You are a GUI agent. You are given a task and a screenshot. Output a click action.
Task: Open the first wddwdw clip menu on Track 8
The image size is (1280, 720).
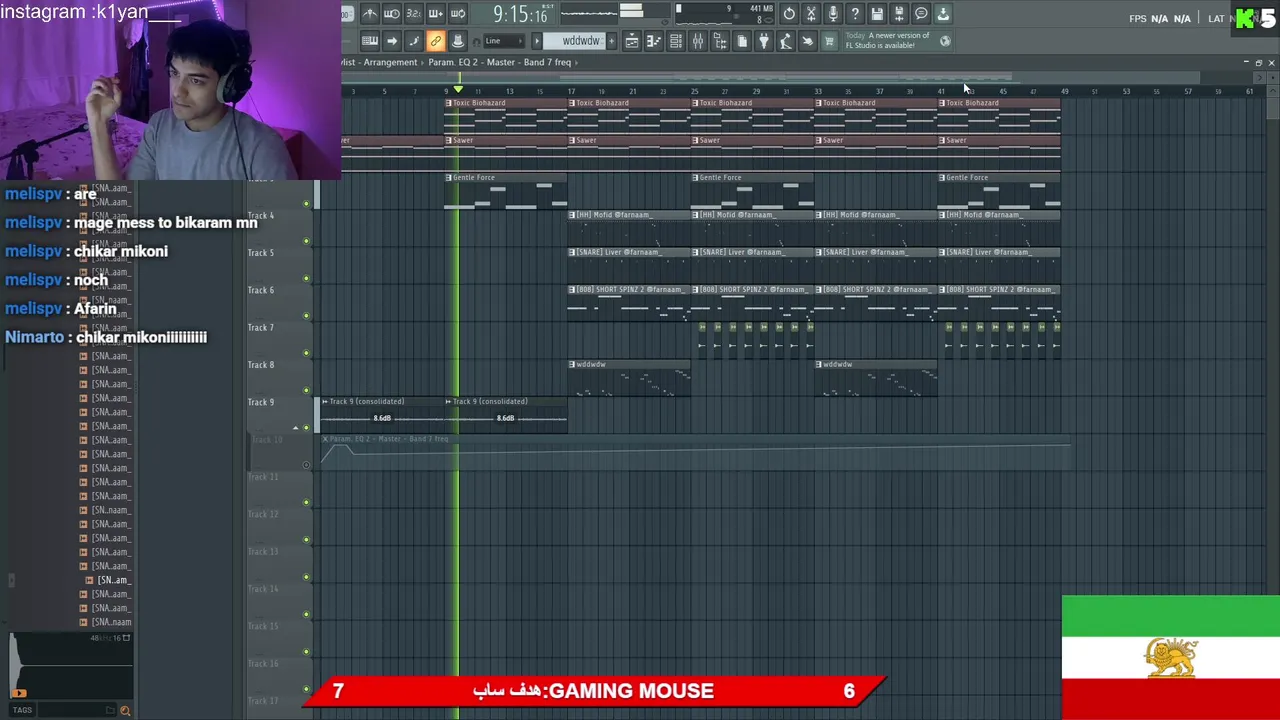[x=573, y=364]
